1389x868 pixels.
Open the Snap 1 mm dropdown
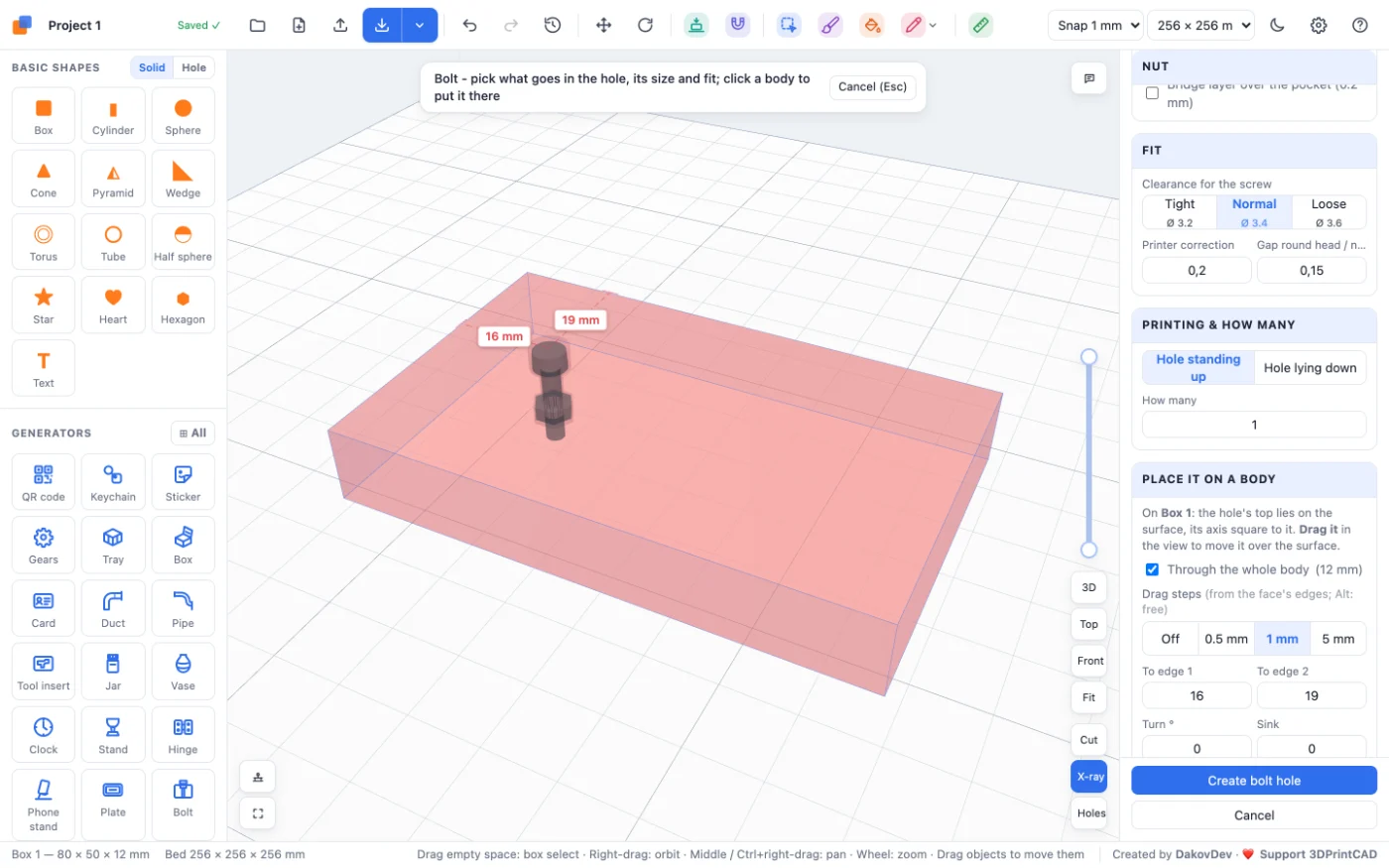[x=1095, y=26]
